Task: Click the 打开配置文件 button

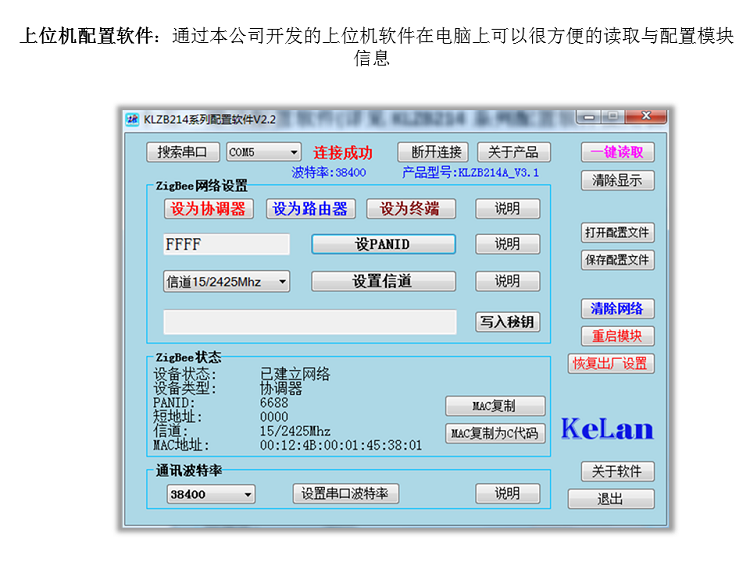Action: coord(618,232)
